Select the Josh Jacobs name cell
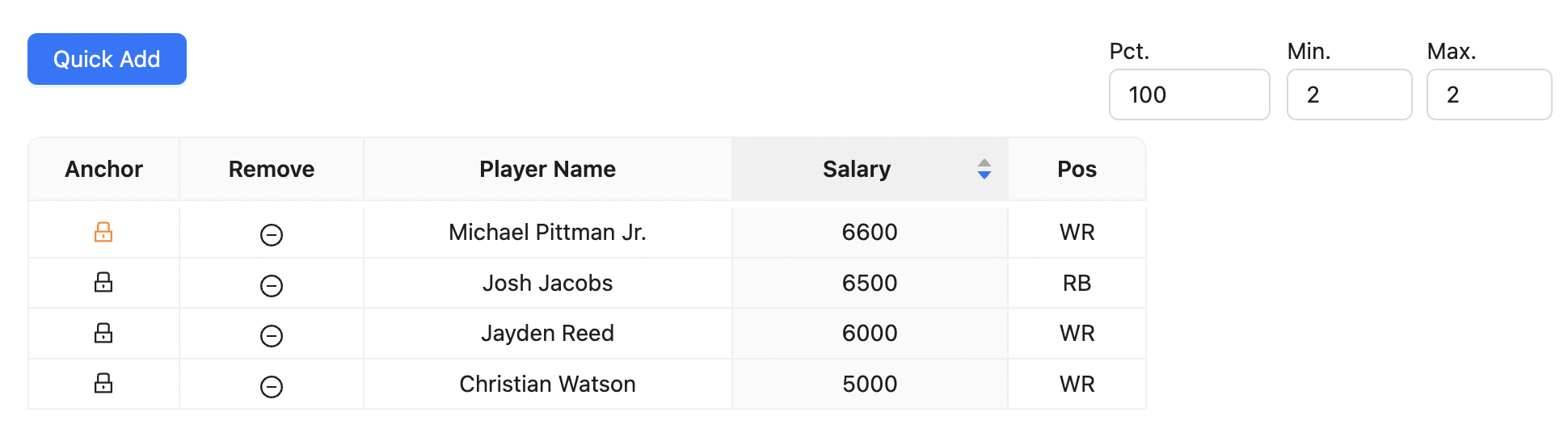Image resolution: width=1568 pixels, height=433 pixels. 547,283
